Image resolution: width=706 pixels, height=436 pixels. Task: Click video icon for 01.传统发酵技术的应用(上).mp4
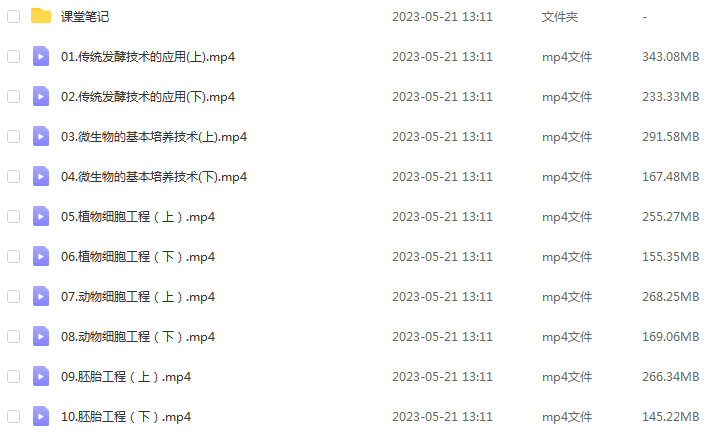(41, 56)
